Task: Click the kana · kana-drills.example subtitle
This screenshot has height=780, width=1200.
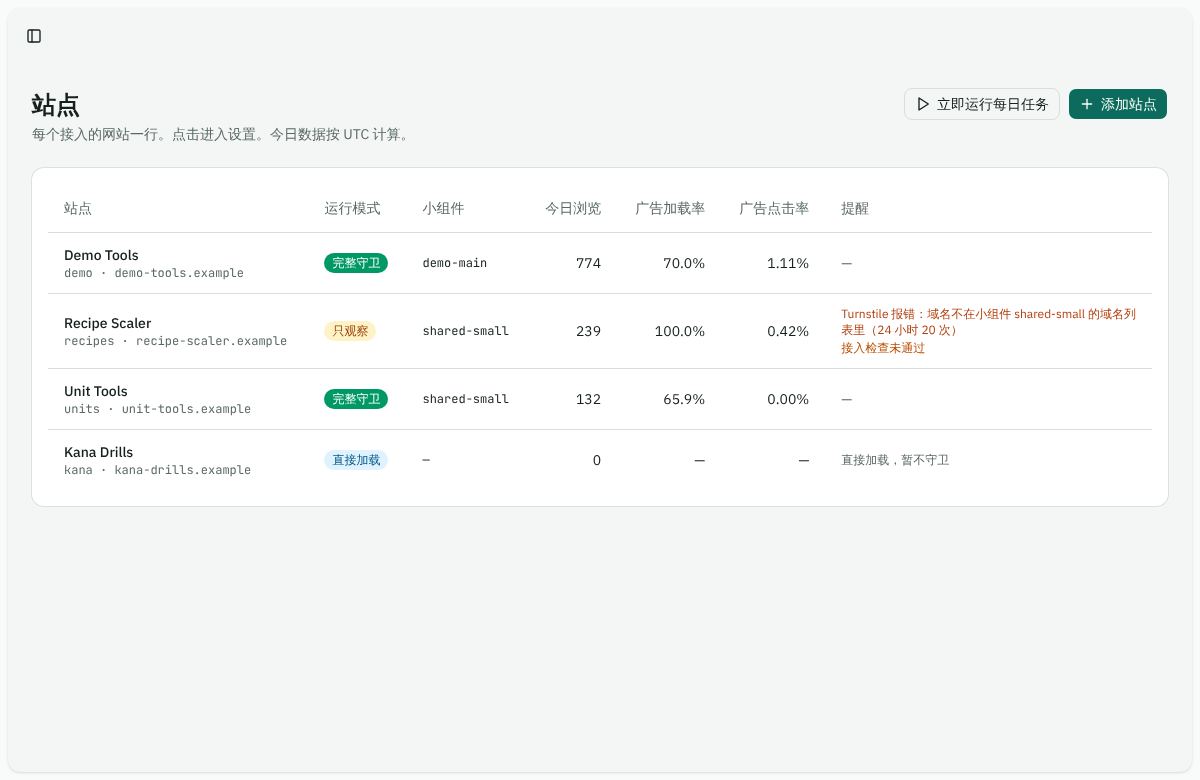Action: click(157, 470)
